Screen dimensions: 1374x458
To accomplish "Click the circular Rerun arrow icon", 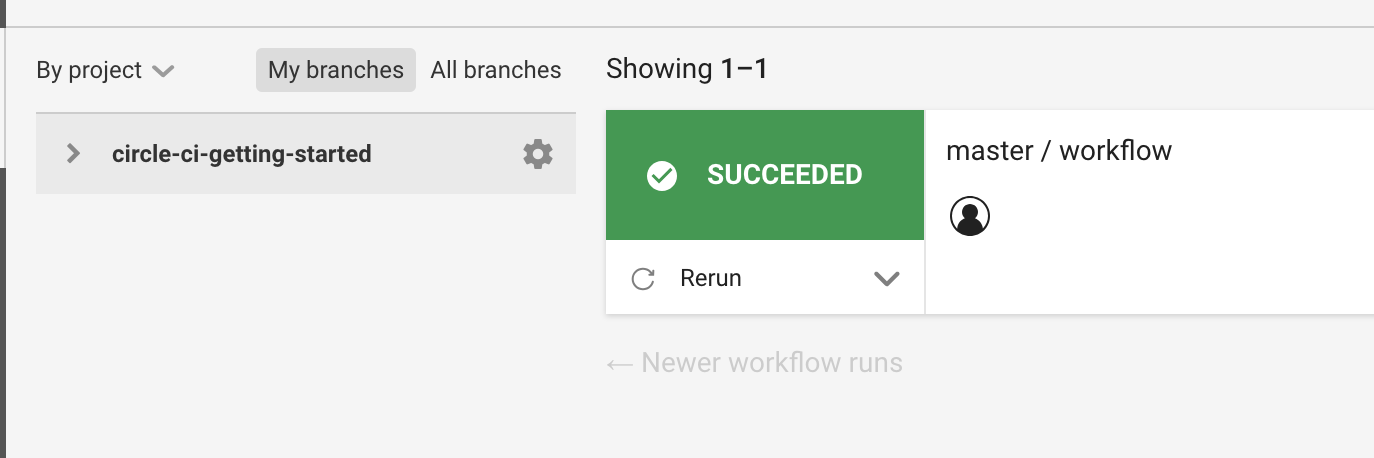I will [x=643, y=279].
